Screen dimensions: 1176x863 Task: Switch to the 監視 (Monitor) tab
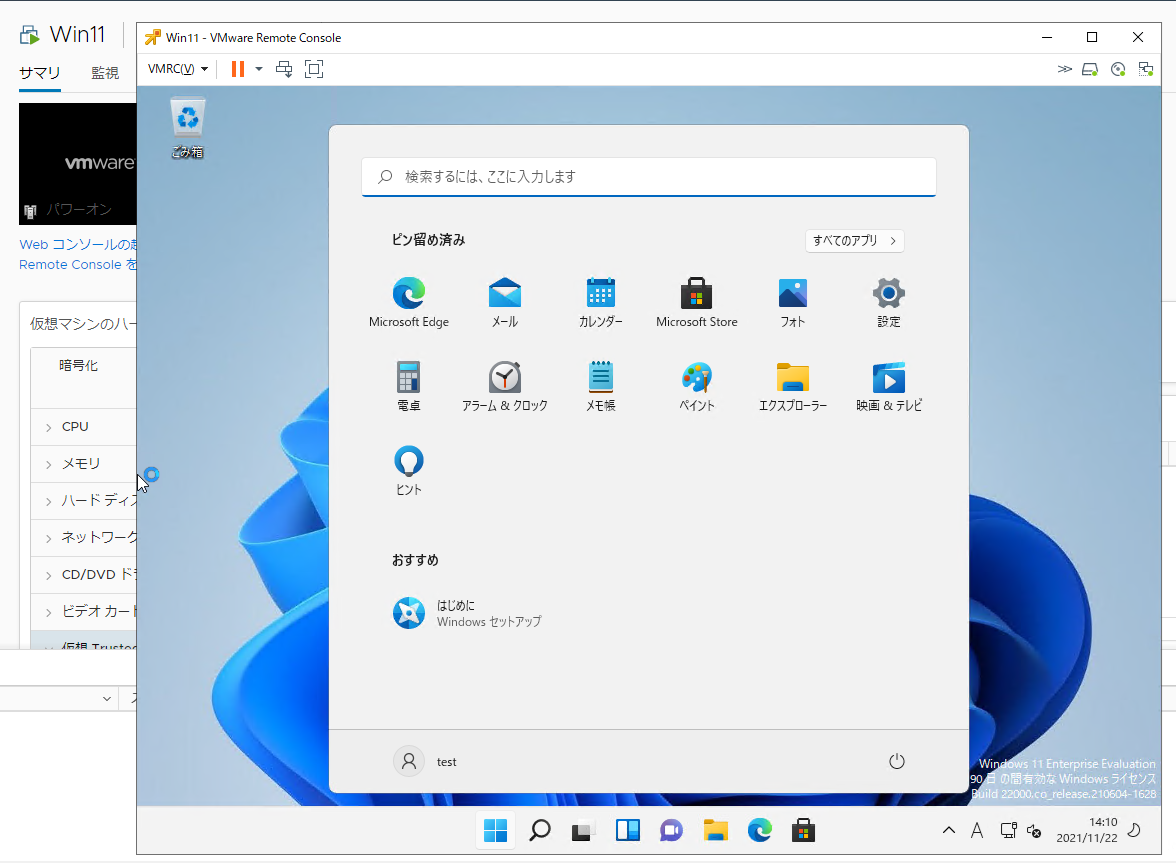[105, 73]
